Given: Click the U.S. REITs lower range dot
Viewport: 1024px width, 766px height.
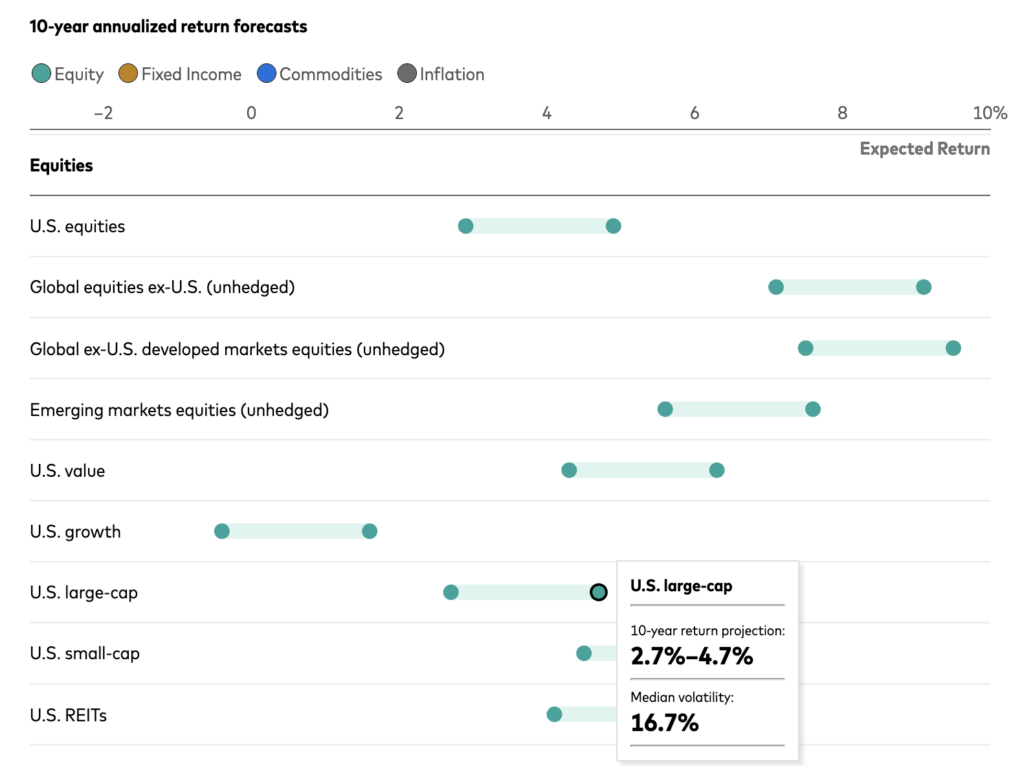Looking at the screenshot, I should [554, 714].
